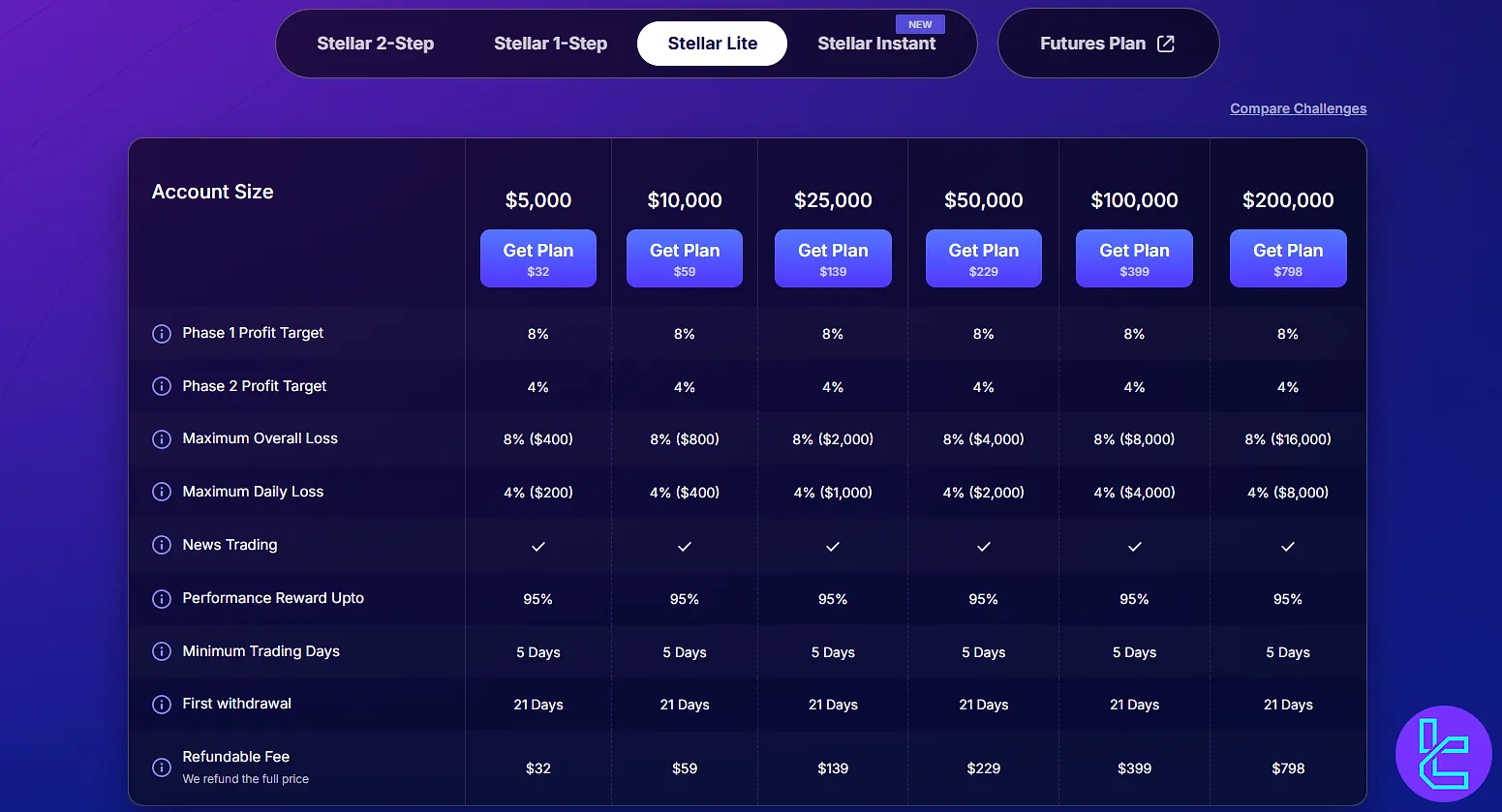This screenshot has height=812, width=1502.
Task: Click the Compare Challenges link
Action: click(x=1298, y=108)
